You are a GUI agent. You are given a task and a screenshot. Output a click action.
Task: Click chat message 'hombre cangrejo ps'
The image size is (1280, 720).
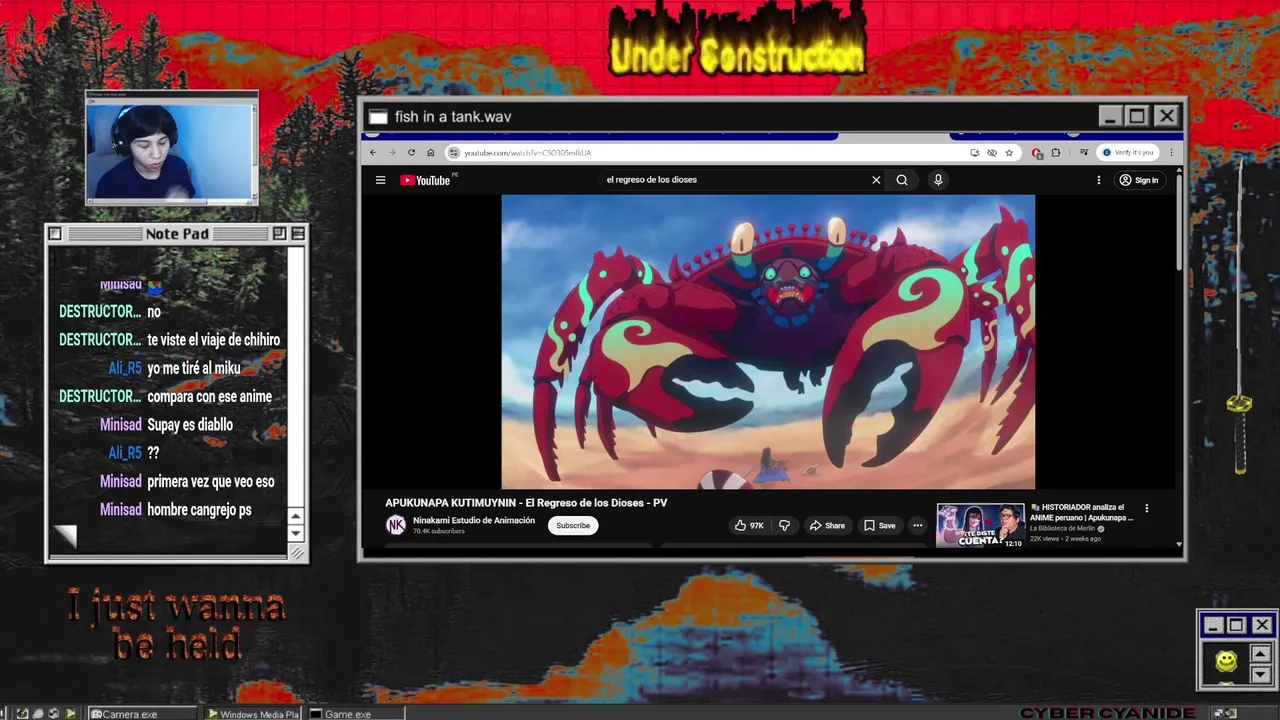[x=199, y=510]
